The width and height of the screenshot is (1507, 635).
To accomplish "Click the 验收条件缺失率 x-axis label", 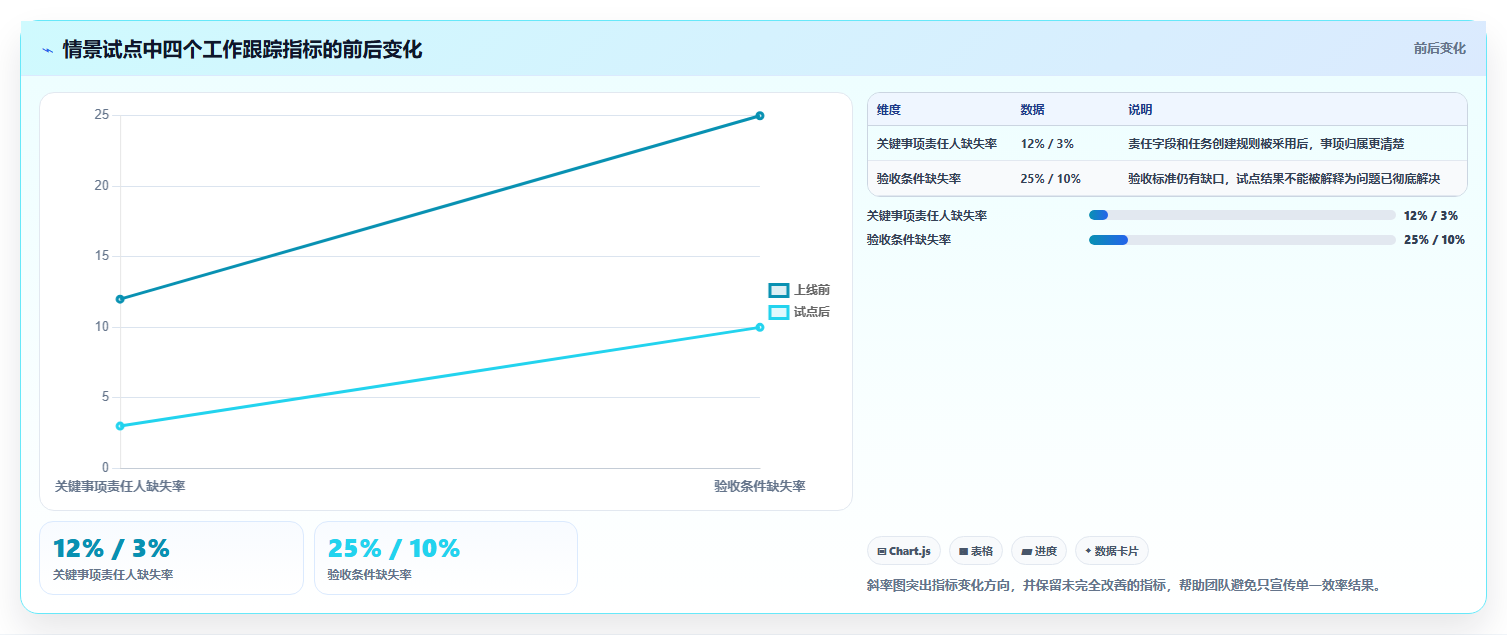I will (760, 486).
